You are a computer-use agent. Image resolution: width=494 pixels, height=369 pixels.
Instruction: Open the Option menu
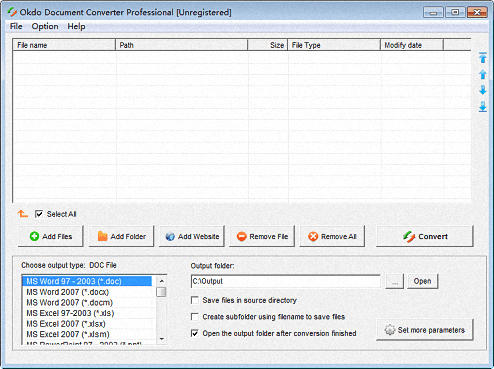coord(45,26)
